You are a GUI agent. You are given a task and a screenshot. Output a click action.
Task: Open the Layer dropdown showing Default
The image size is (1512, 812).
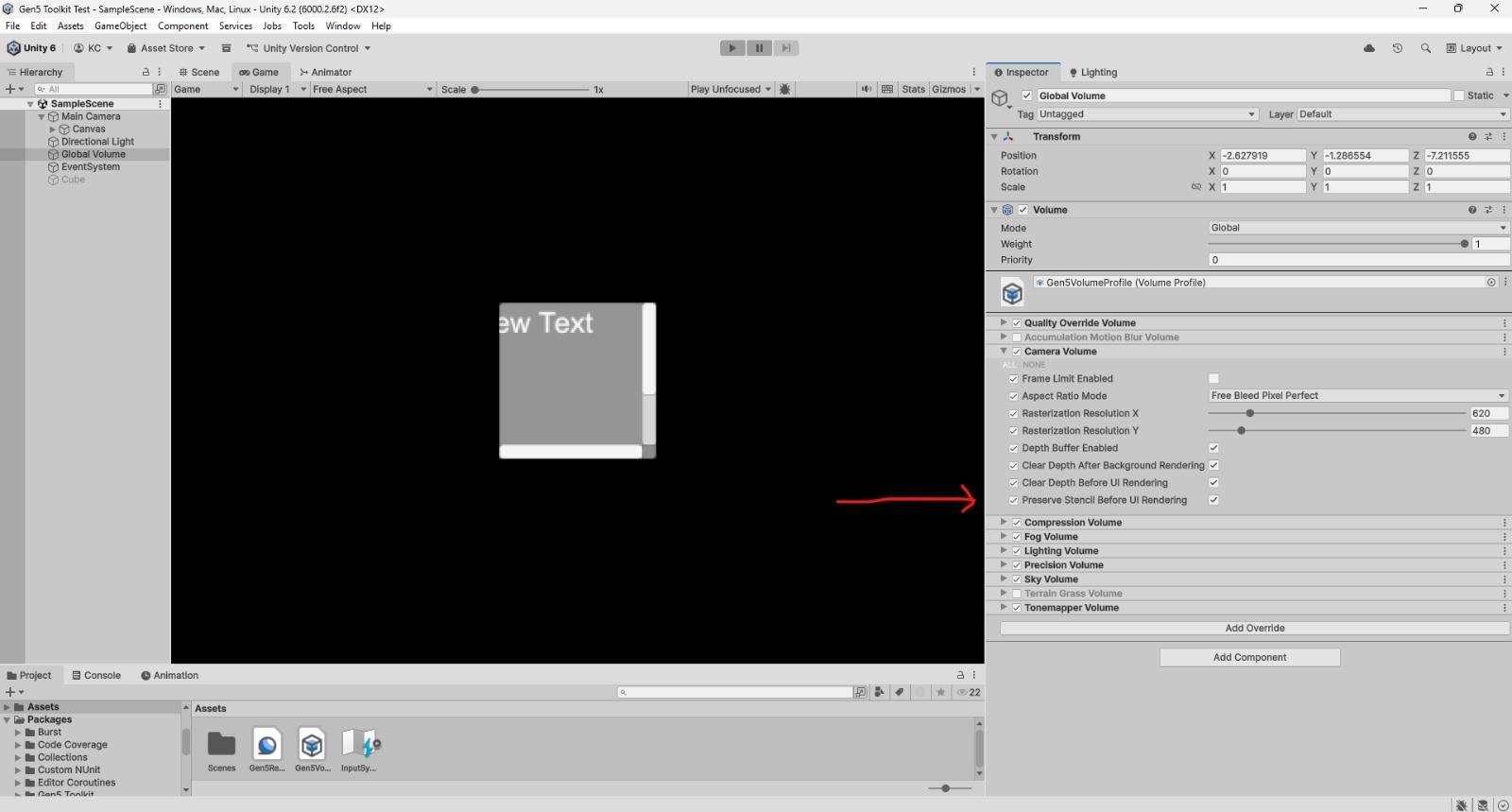tap(1403, 114)
